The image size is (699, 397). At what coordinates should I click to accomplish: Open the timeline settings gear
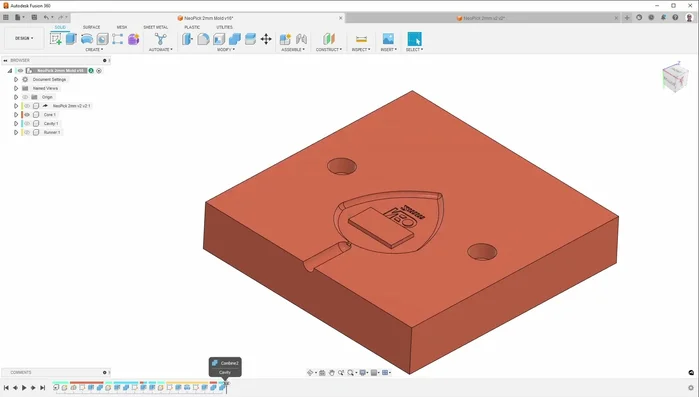pyautogui.click(x=691, y=388)
